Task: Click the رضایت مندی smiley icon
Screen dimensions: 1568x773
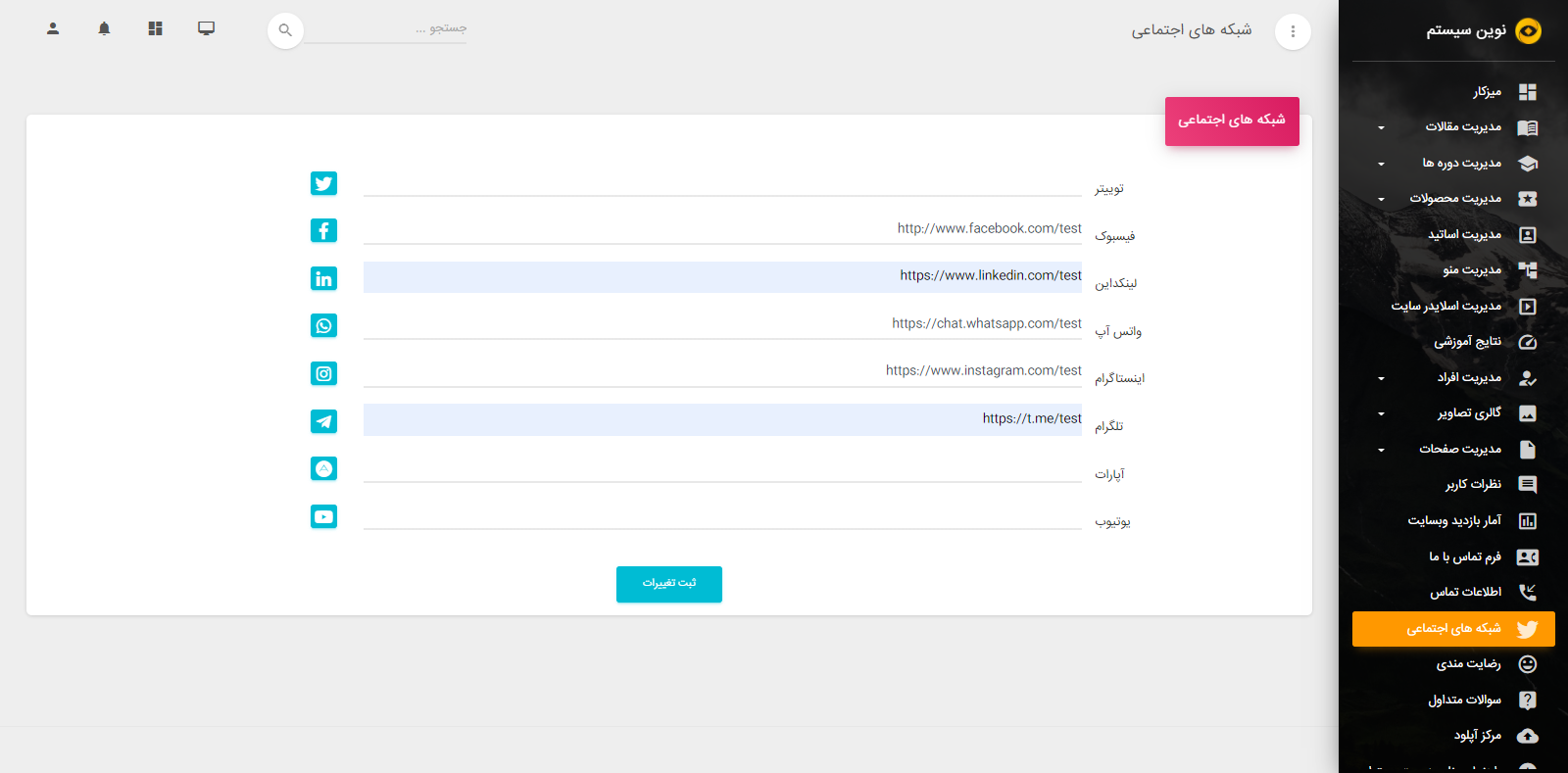Action: (x=1527, y=664)
